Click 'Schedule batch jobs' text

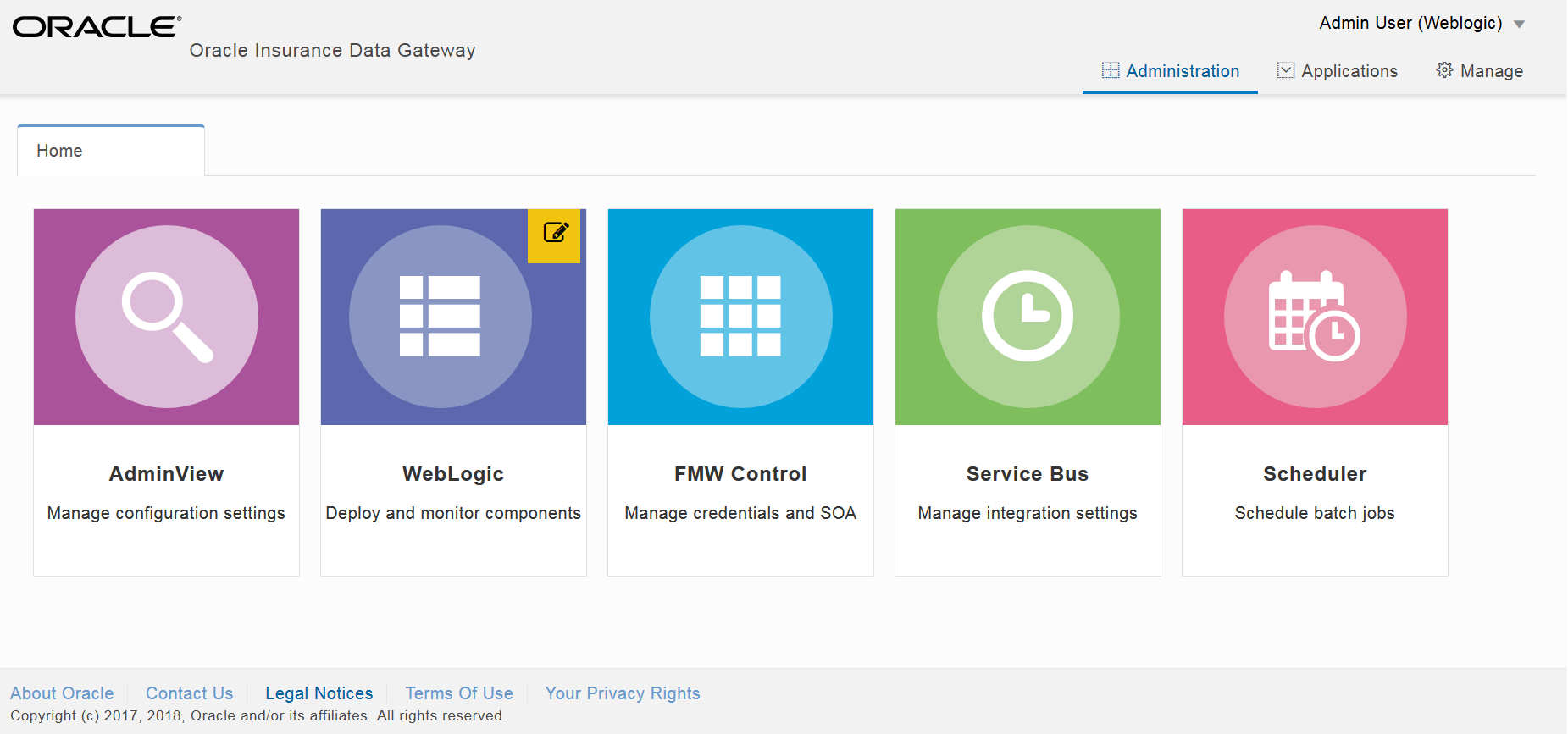click(1315, 513)
